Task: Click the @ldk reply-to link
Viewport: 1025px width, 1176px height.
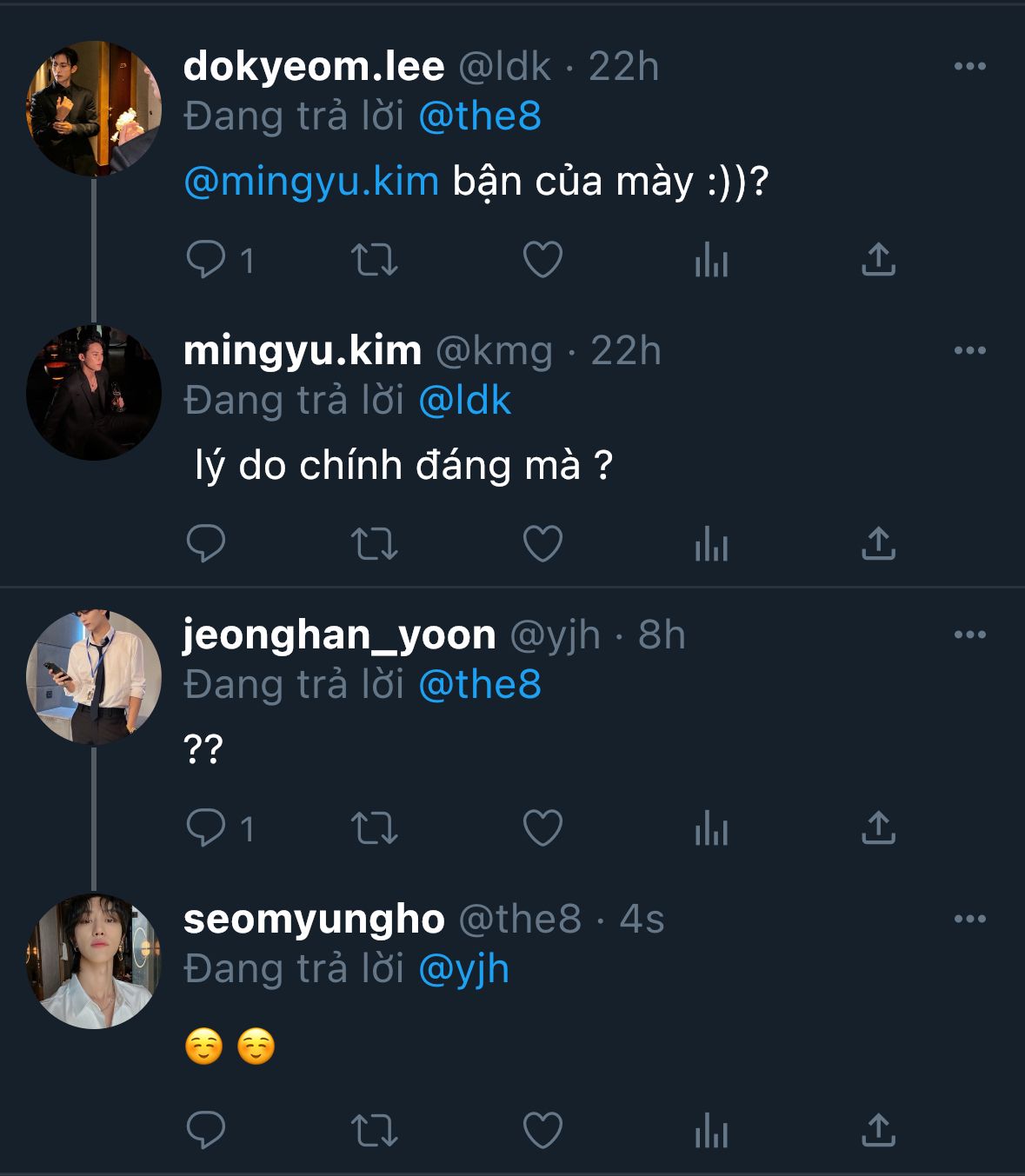Action: 464,401
